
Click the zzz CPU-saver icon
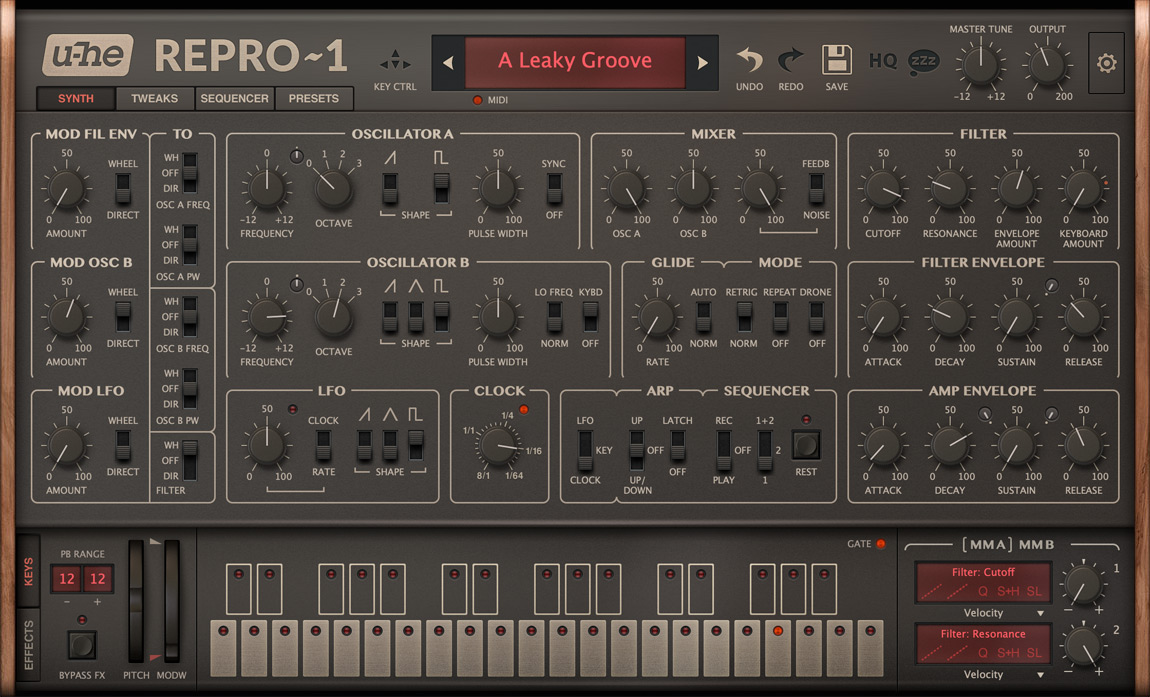tap(923, 60)
